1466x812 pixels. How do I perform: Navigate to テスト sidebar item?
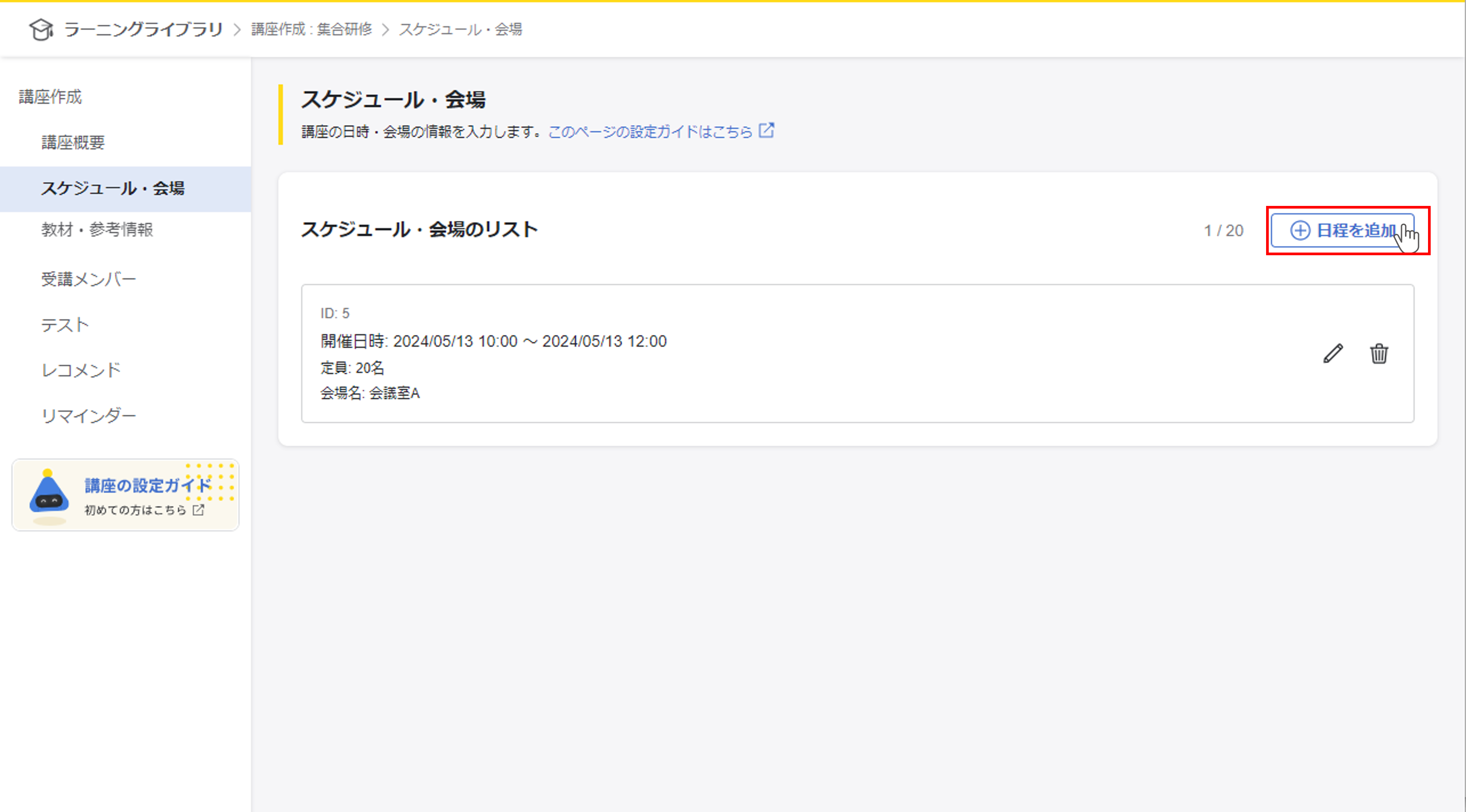65,324
